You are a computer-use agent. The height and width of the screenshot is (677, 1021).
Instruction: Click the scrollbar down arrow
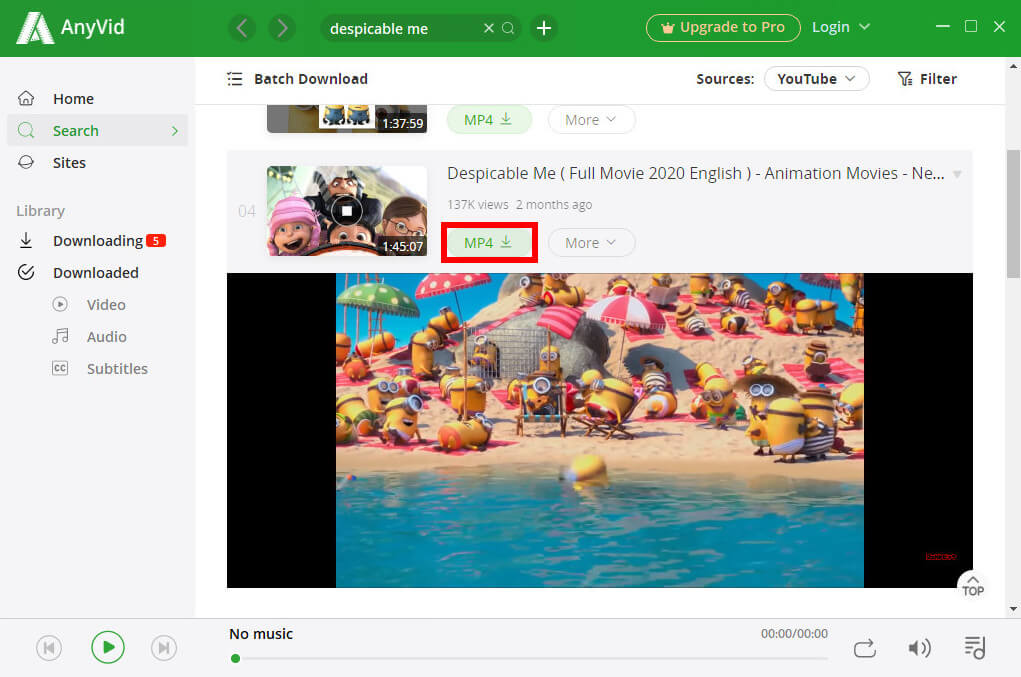[x=1013, y=609]
